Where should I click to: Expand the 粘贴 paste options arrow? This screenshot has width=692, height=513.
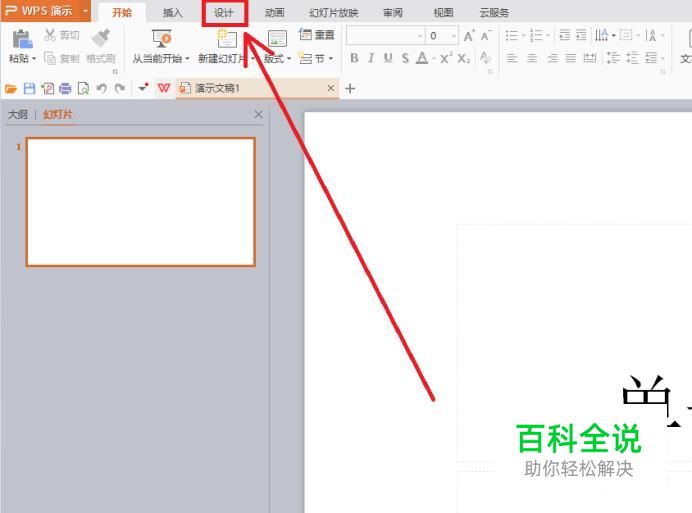coord(34,59)
